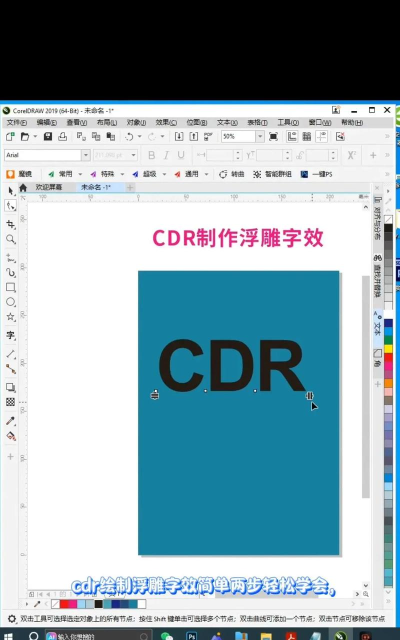The image size is (400, 640).
Task: Click the Undo arrow icon
Action: pos(129,136)
